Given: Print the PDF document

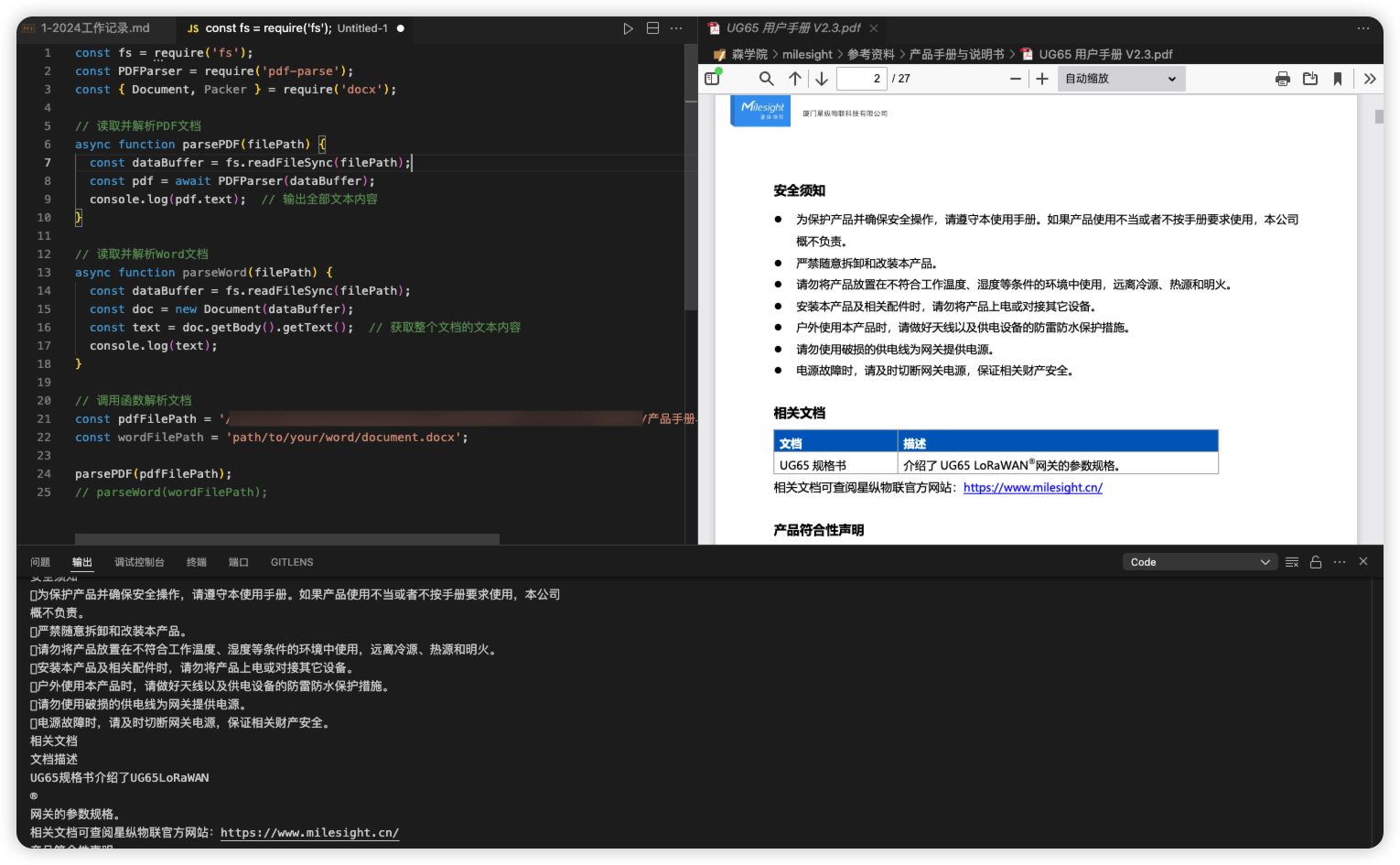Looking at the screenshot, I should [x=1282, y=79].
